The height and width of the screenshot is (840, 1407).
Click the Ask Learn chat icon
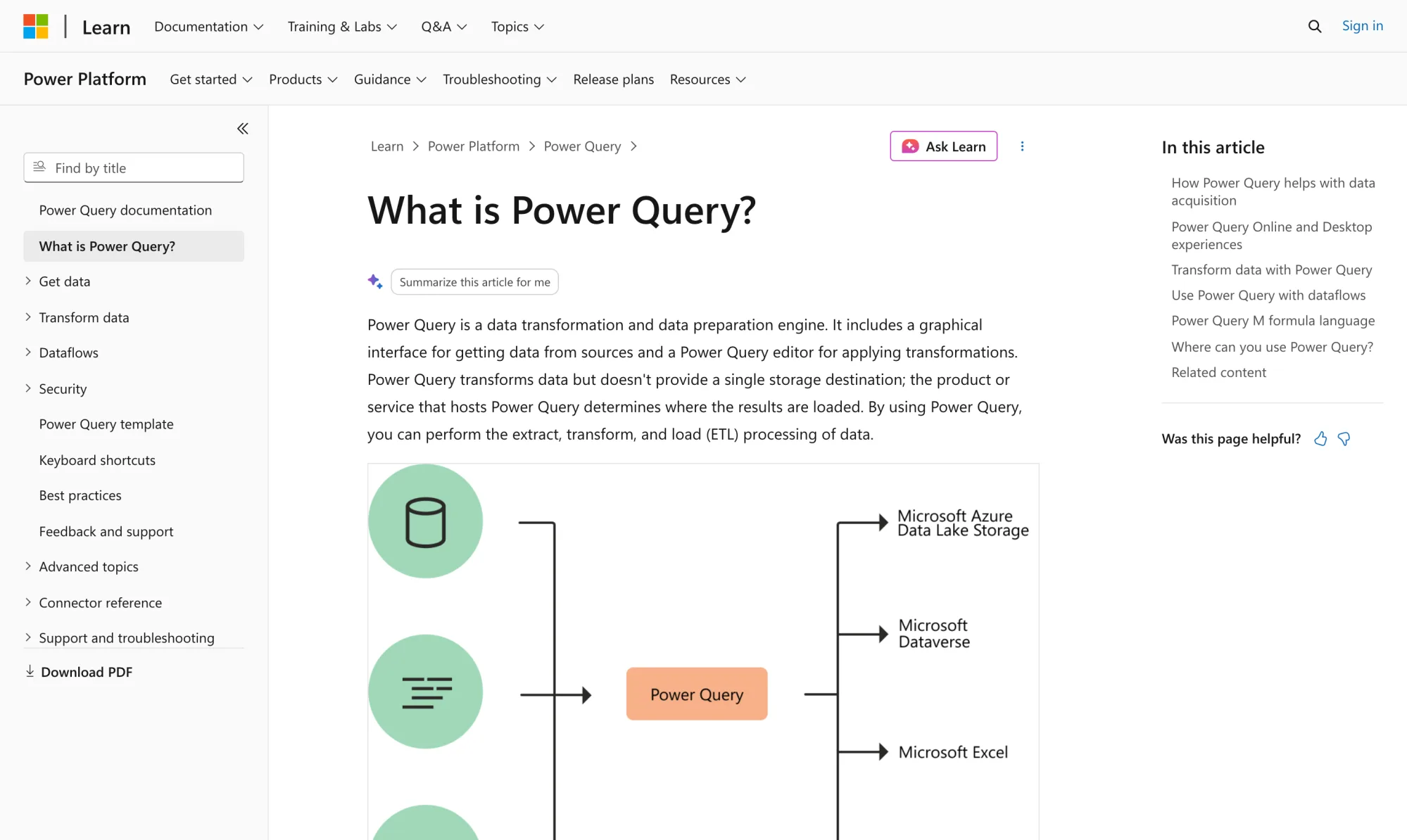(910, 146)
